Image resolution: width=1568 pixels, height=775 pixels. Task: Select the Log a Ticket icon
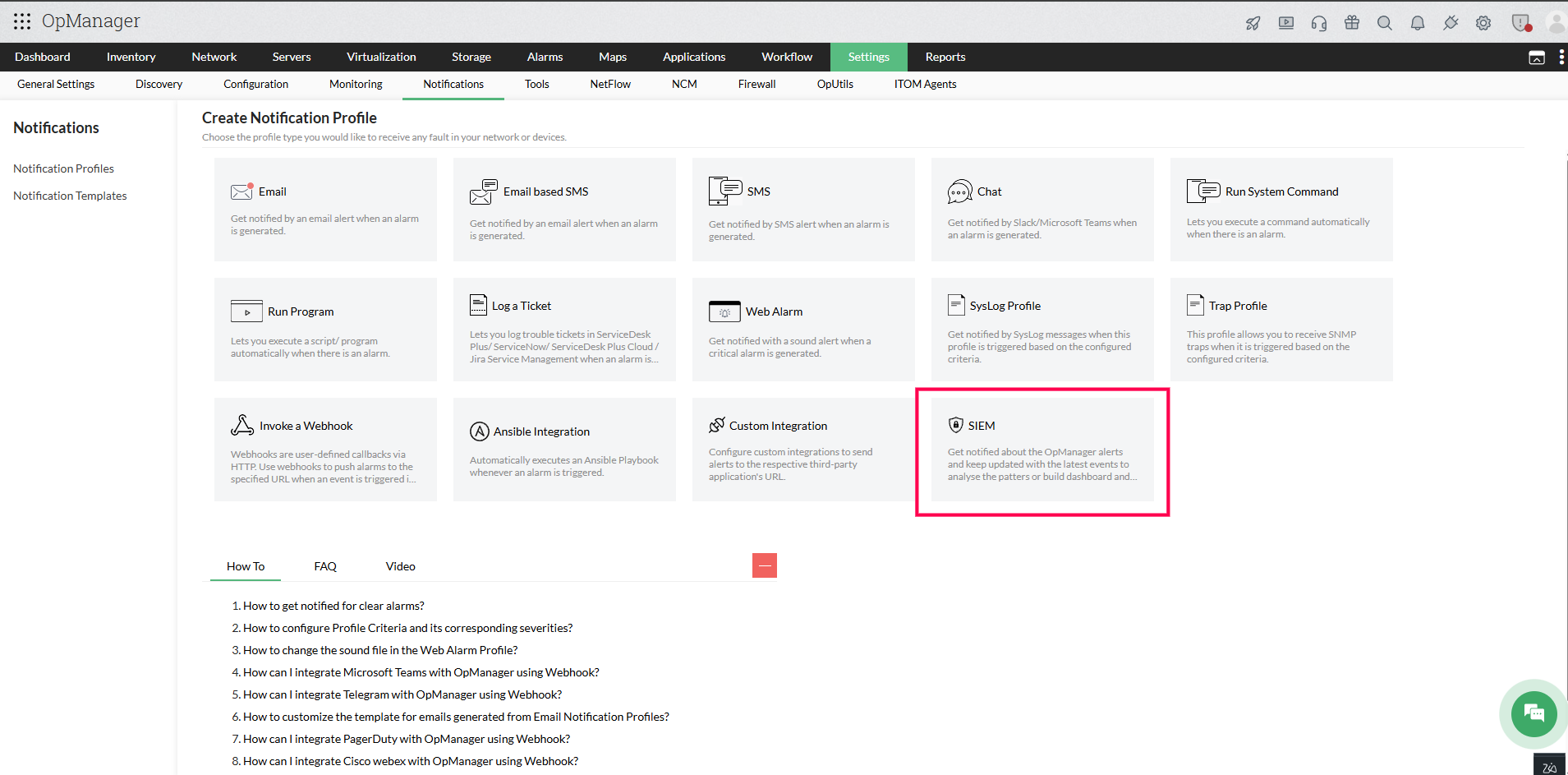pyautogui.click(x=478, y=305)
